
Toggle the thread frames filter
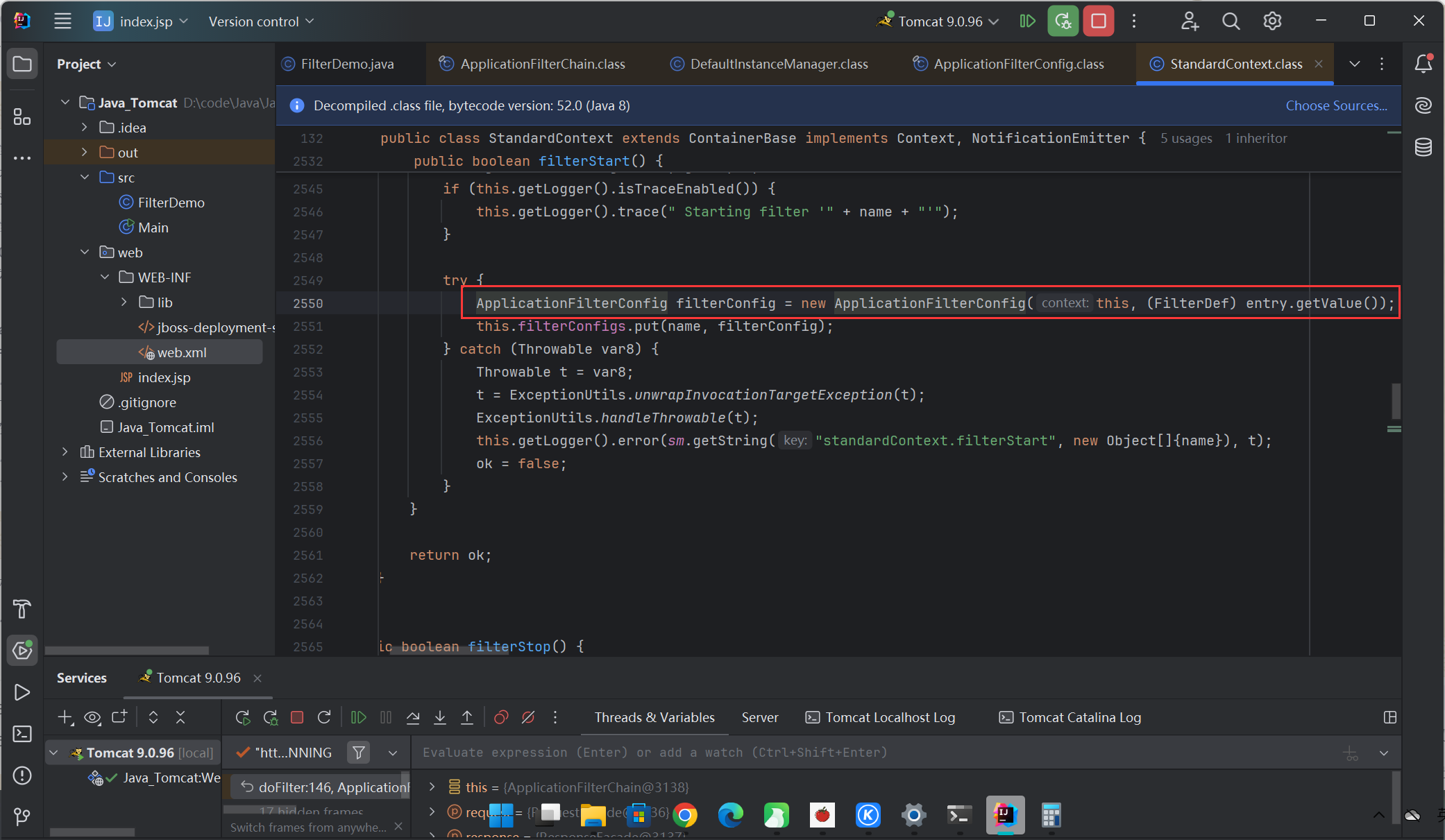coord(359,753)
